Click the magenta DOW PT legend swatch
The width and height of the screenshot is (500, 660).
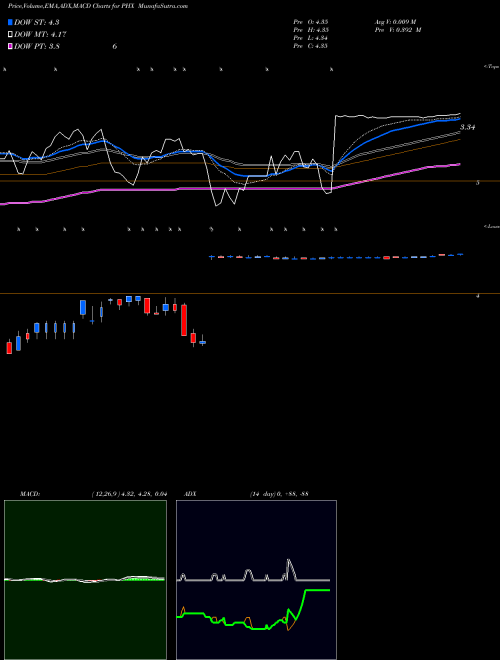click(x=10, y=46)
